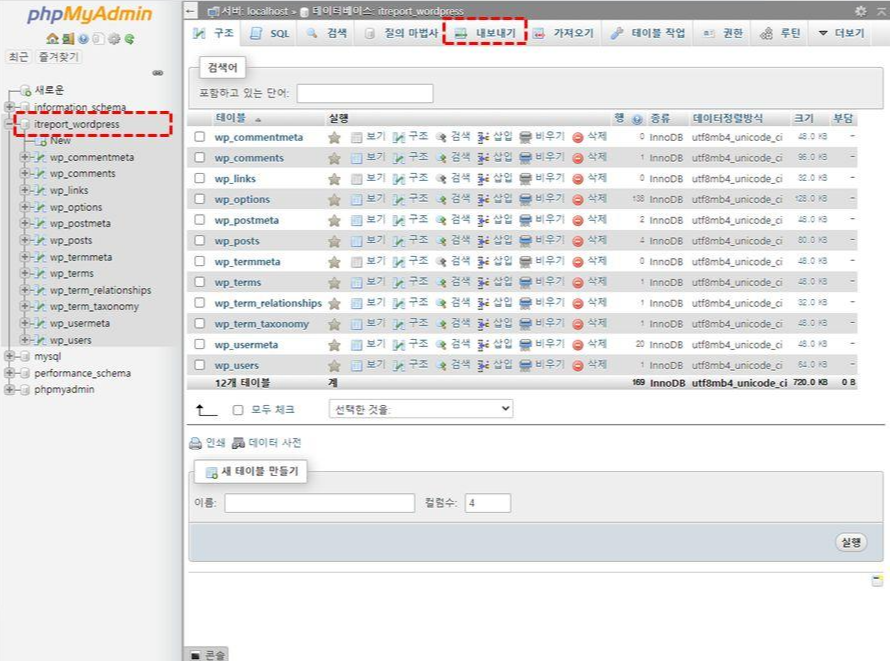Click the console icon at bottom left

[x=195, y=655]
